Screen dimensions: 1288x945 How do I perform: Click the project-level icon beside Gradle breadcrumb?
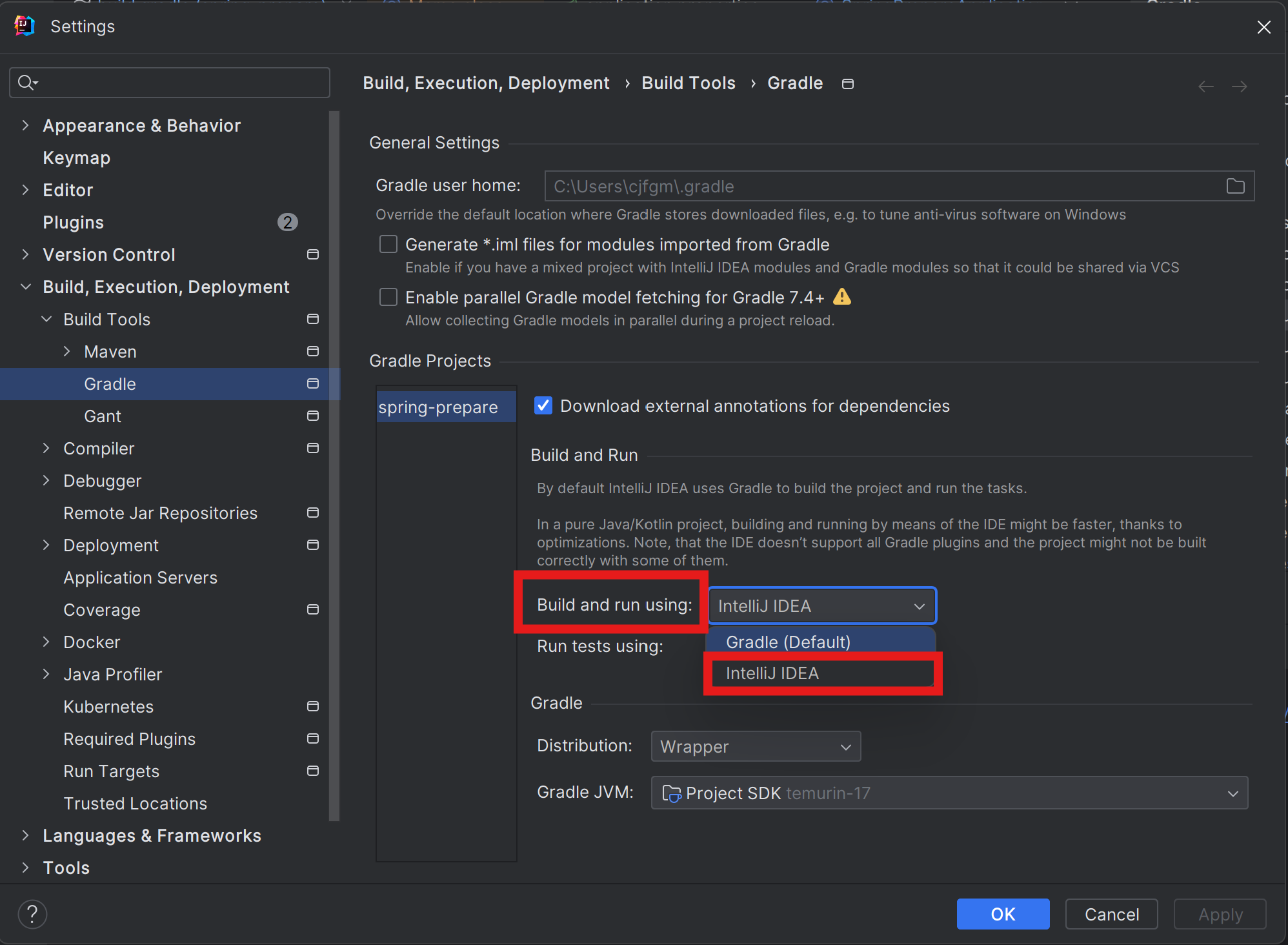pyautogui.click(x=848, y=84)
